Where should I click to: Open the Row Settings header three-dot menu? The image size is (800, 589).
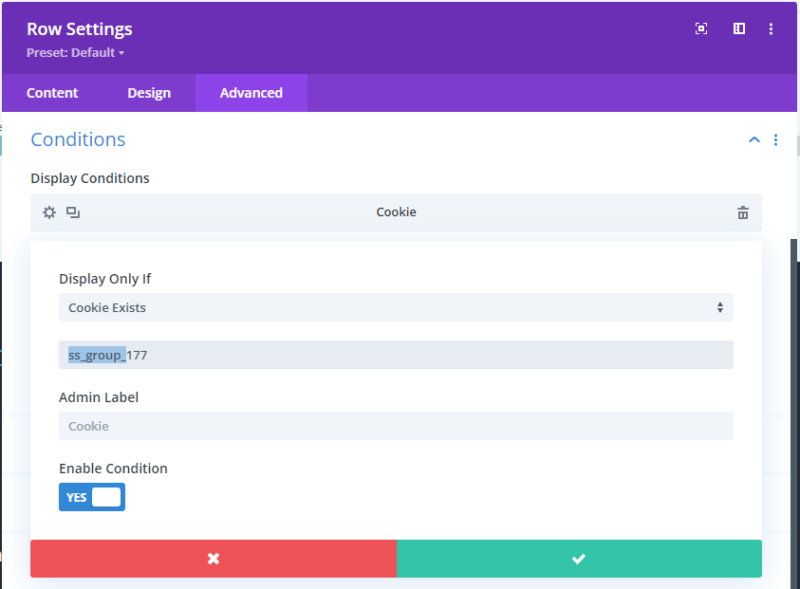[771, 29]
